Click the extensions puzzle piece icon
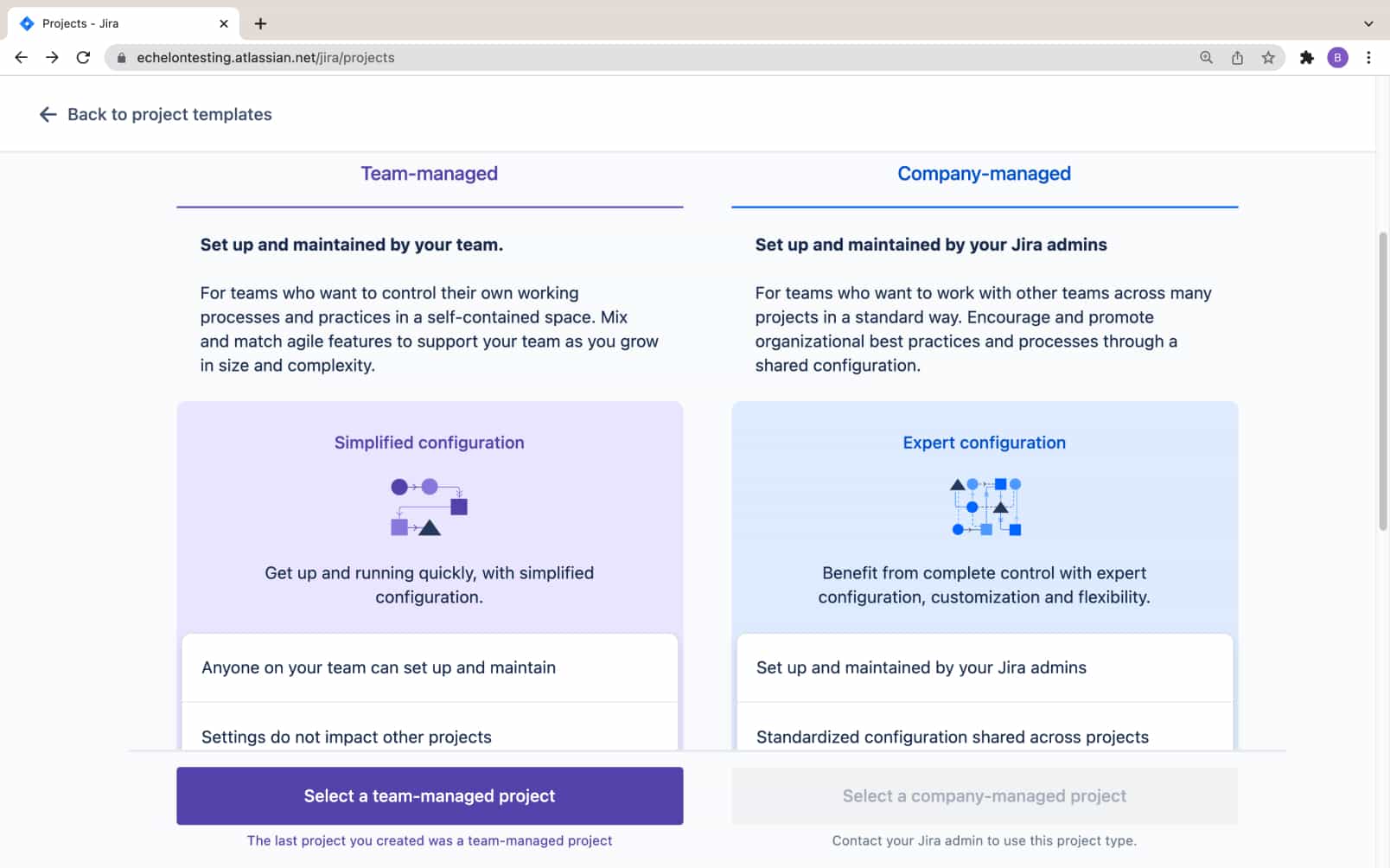1390x868 pixels. (x=1307, y=57)
